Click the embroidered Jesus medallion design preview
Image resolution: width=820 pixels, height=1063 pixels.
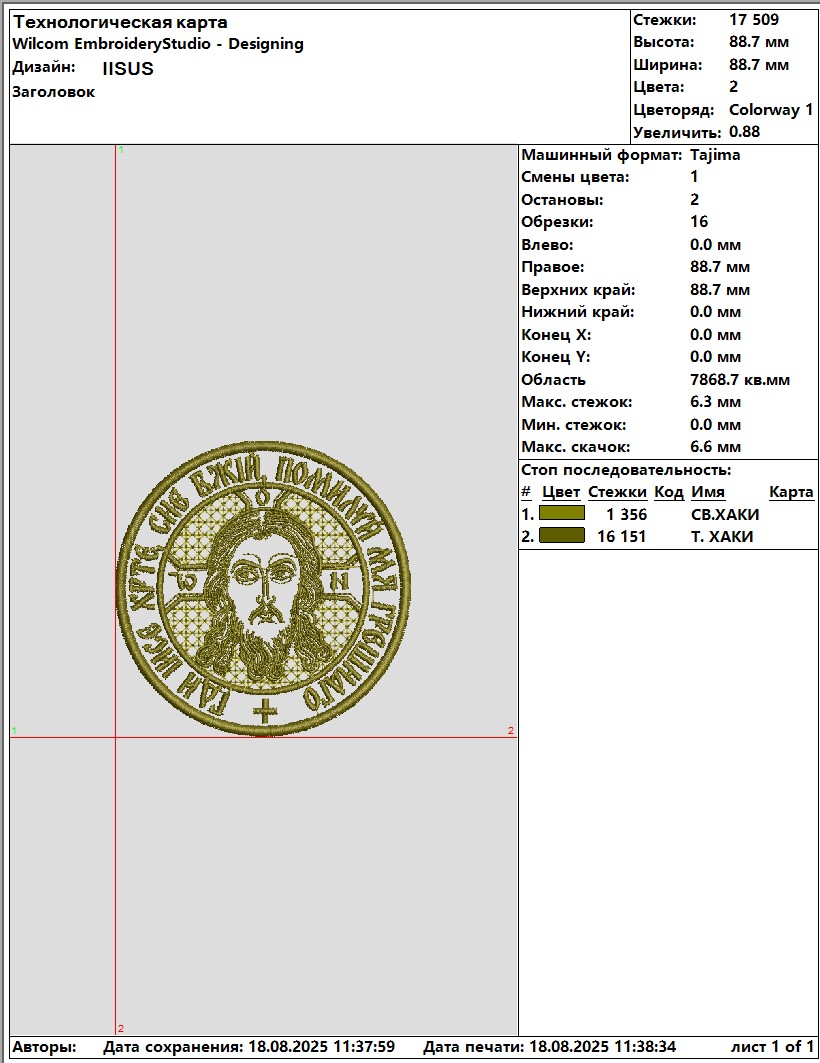[263, 588]
